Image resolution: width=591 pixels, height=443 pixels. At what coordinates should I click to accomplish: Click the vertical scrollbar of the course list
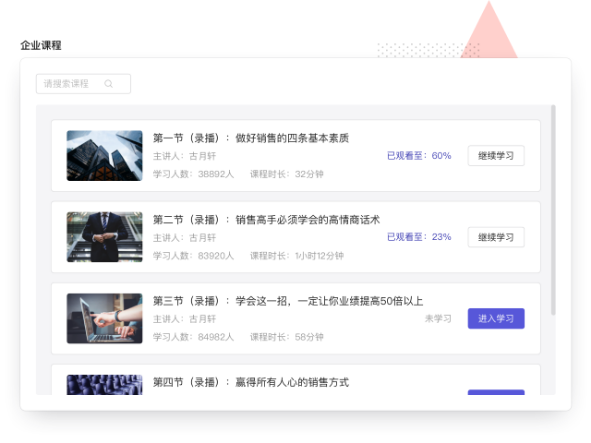click(x=553, y=210)
